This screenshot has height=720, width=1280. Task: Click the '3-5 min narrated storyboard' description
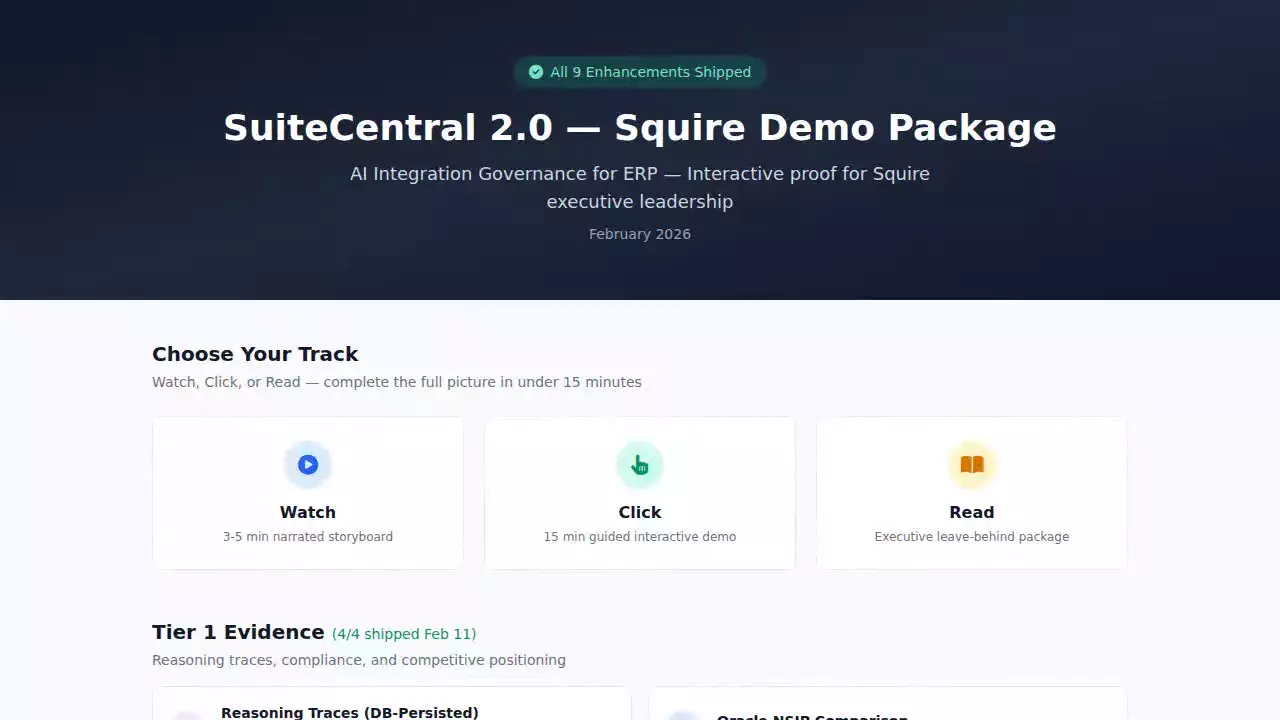308,537
